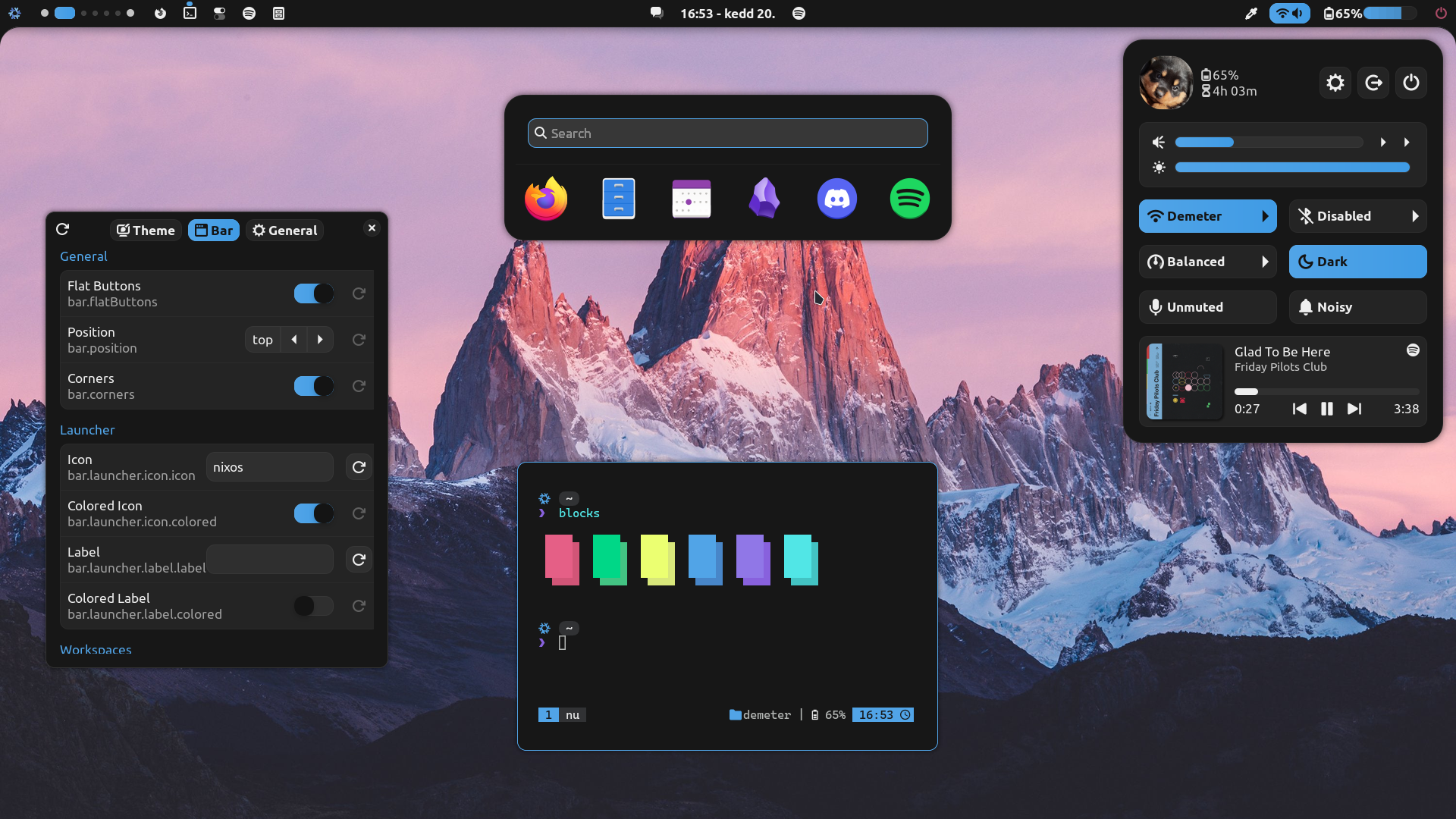Launch Firefox from the app launcher
This screenshot has width=1456, height=819.
(545, 199)
